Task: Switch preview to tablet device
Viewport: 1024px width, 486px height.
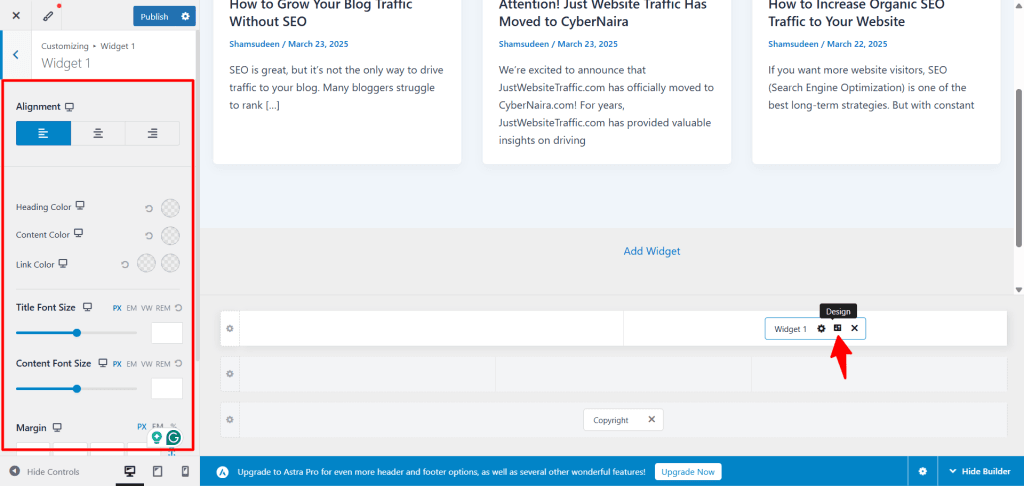Action: [157, 471]
